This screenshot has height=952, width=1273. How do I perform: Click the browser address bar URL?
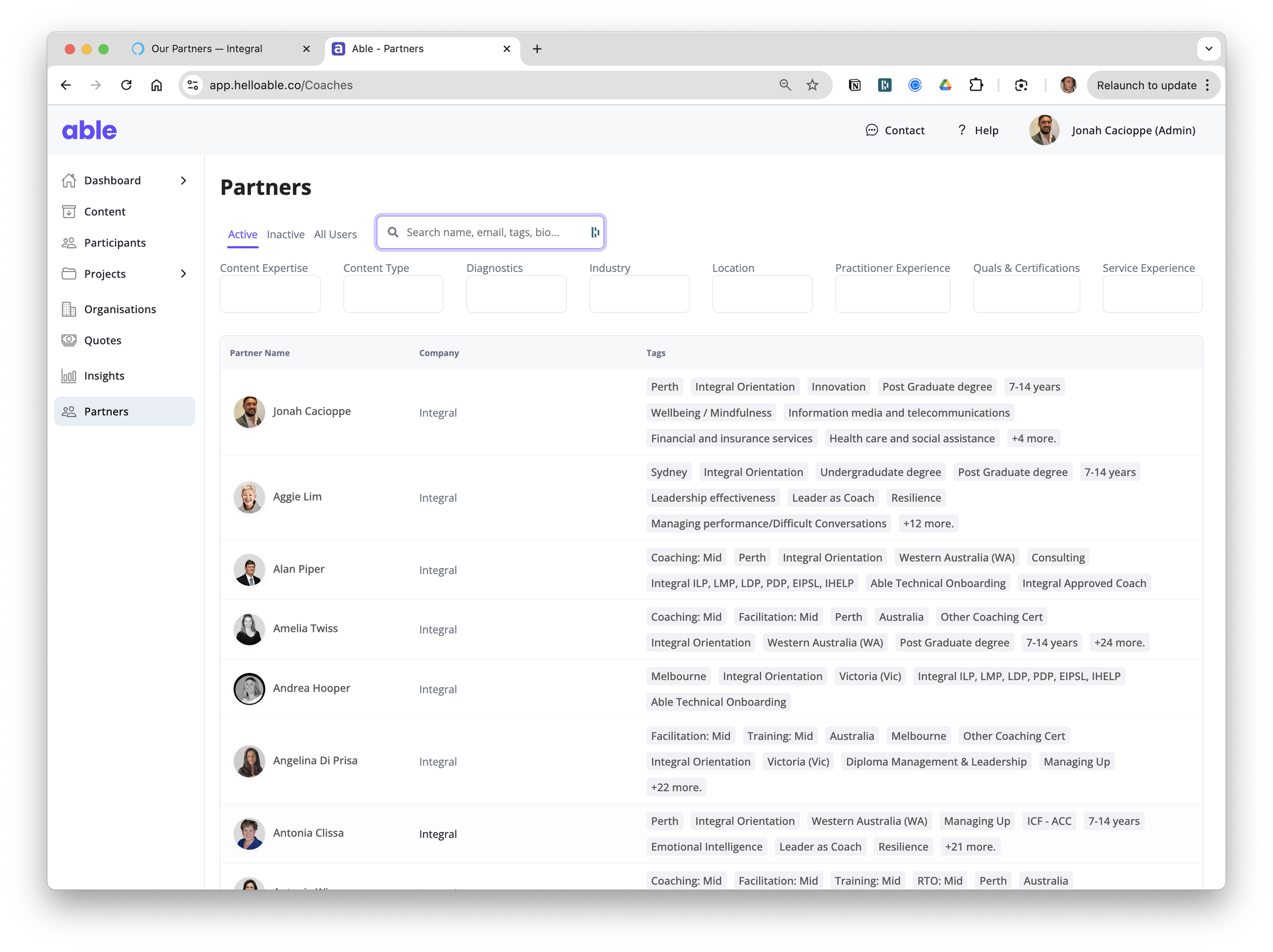[281, 85]
